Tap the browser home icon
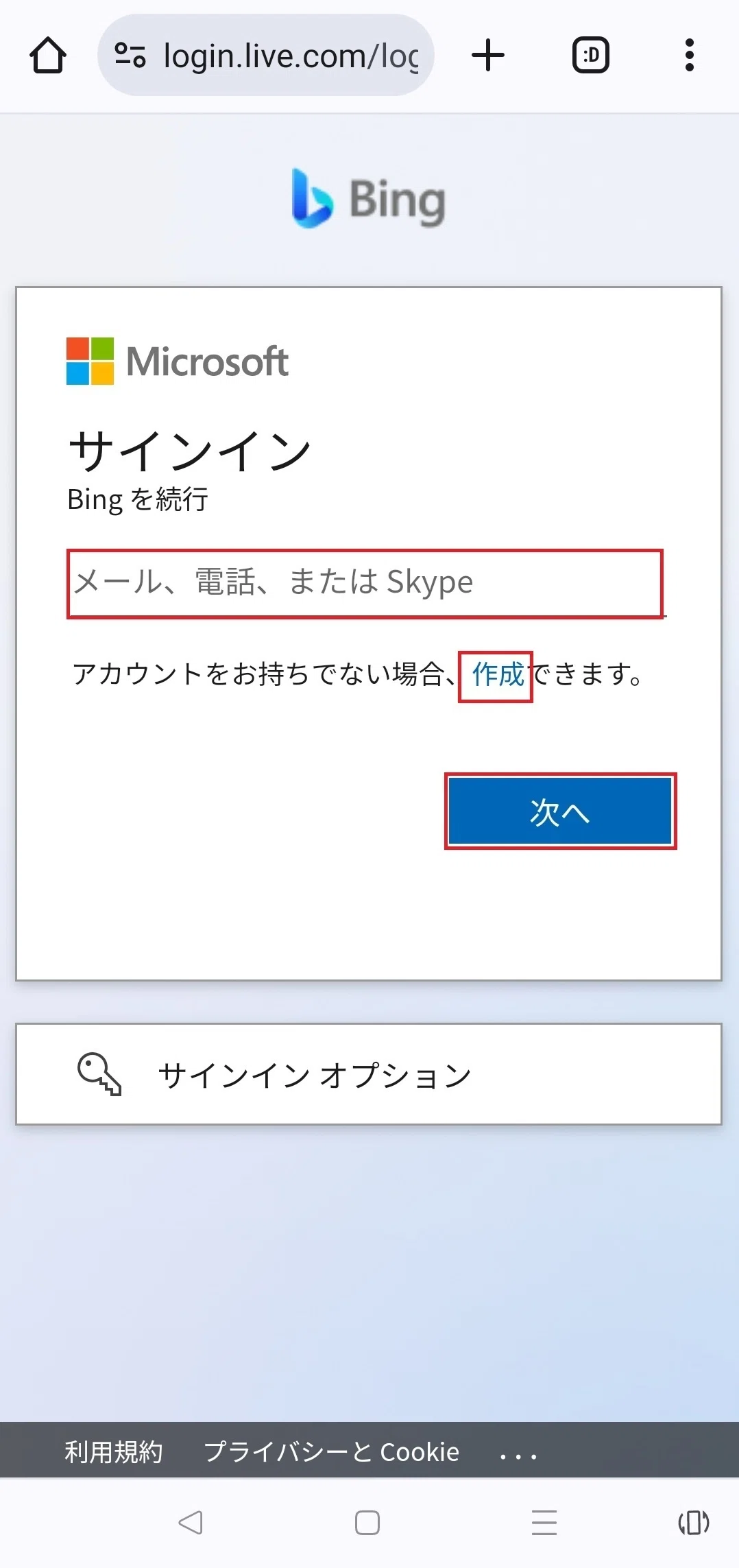This screenshot has height=1568, width=739. [x=48, y=56]
